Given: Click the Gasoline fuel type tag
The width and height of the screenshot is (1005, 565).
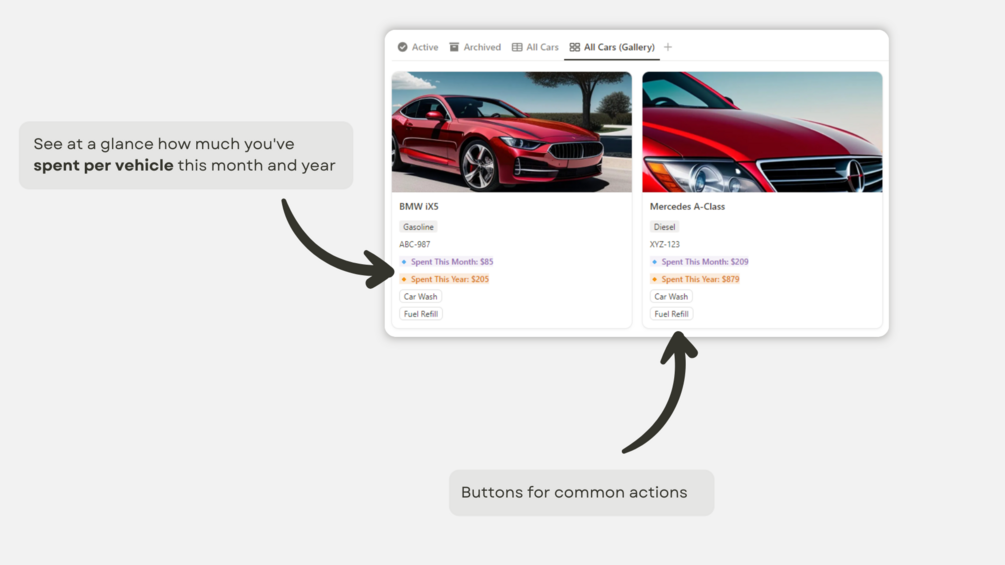Looking at the screenshot, I should [418, 227].
